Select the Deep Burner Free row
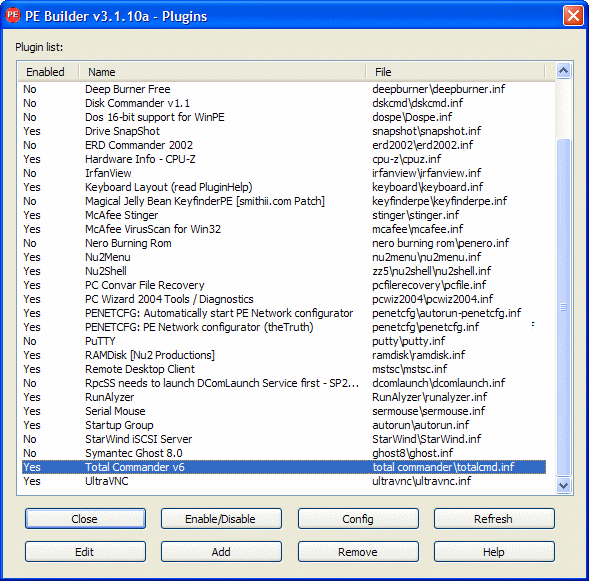Image resolution: width=589 pixels, height=581 pixels. coord(284,89)
